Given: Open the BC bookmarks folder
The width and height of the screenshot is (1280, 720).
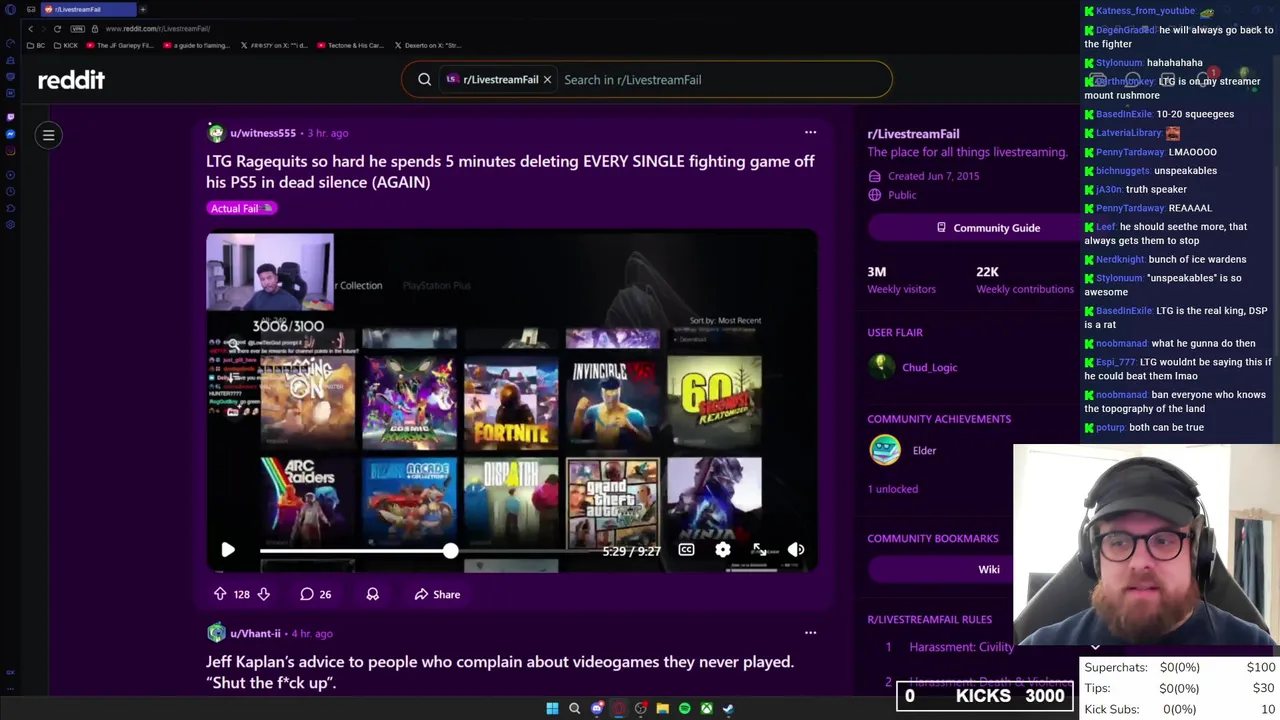Looking at the screenshot, I should 38,45.
